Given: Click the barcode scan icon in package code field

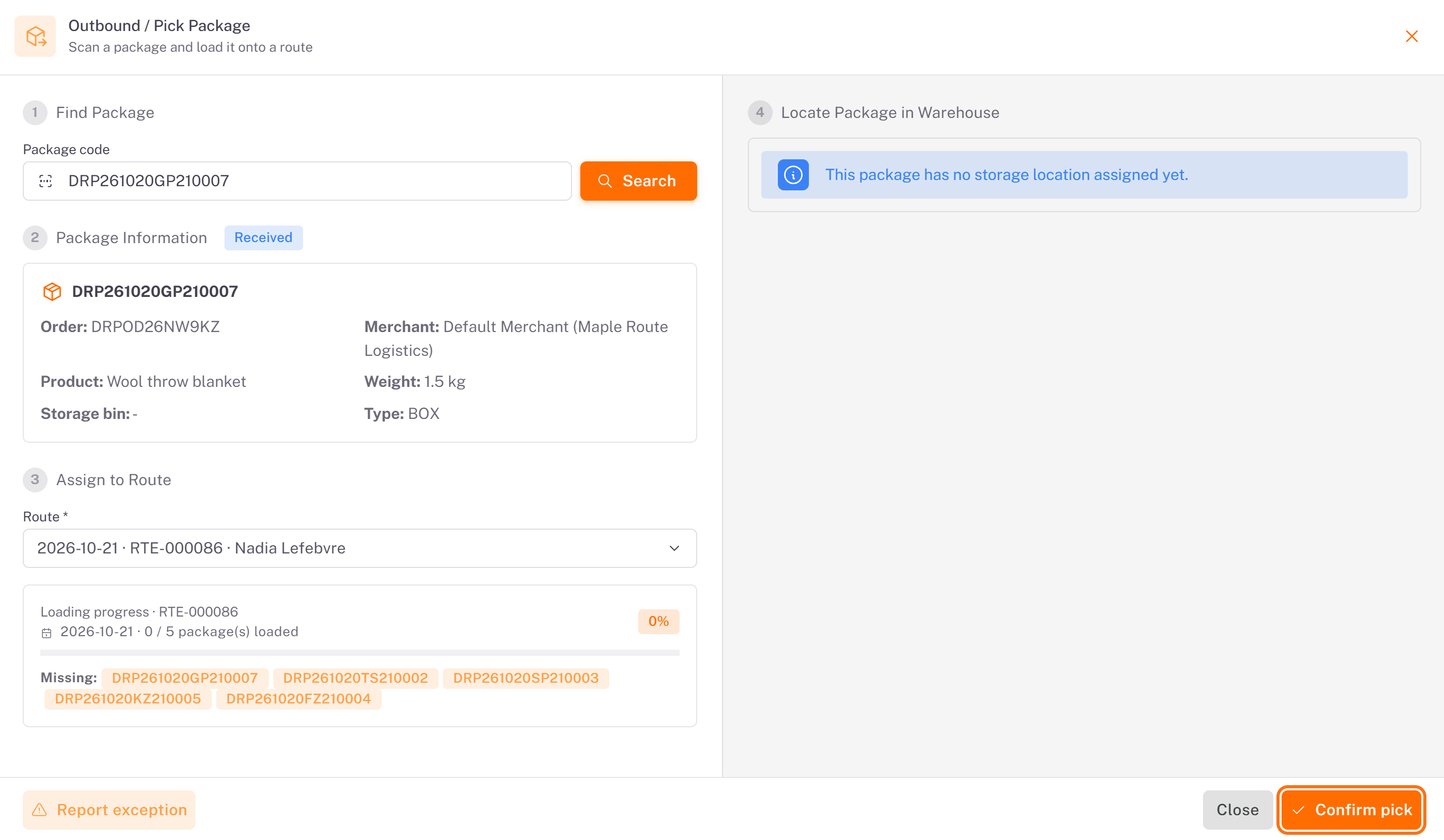Looking at the screenshot, I should click(46, 181).
